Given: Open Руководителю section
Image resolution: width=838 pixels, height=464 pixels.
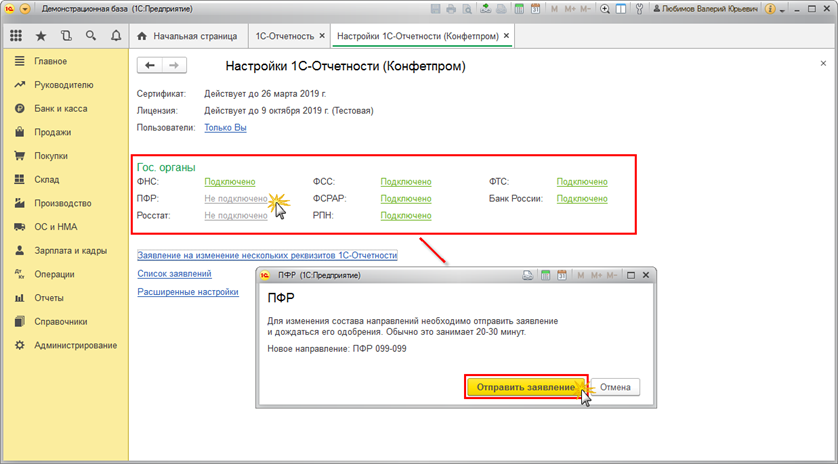Looking at the screenshot, I should coord(64,84).
